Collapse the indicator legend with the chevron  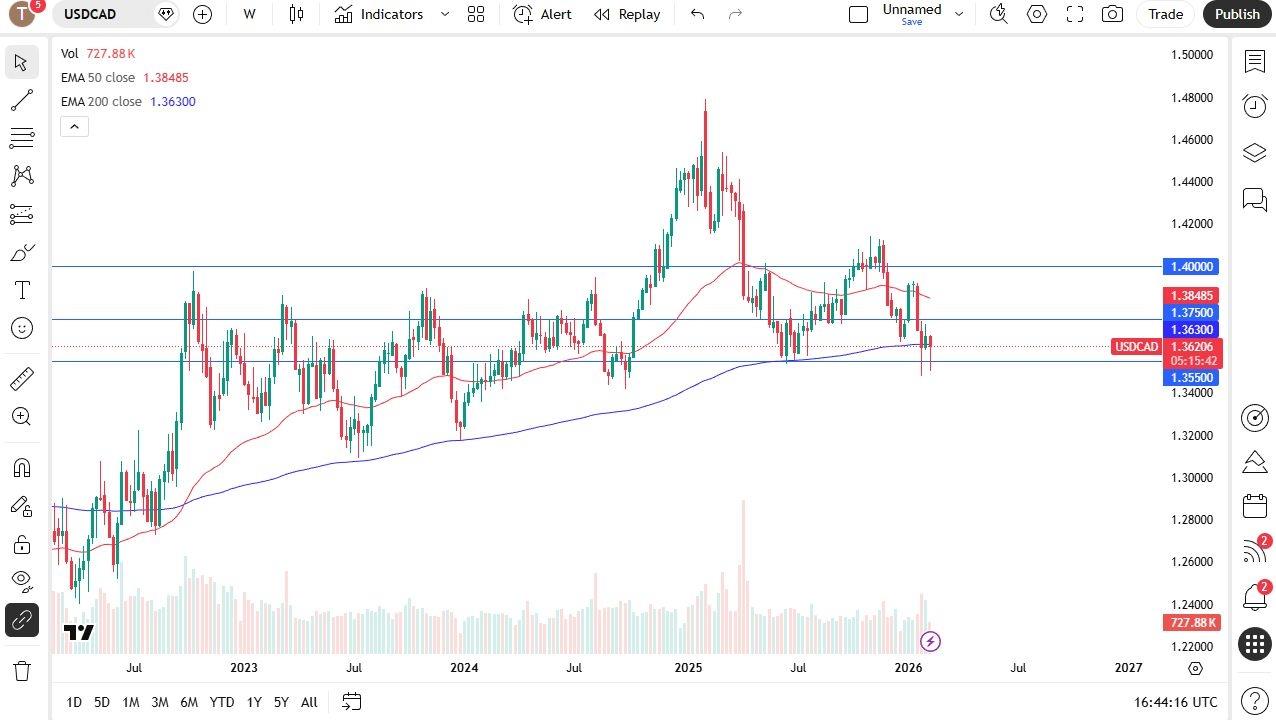point(74,126)
